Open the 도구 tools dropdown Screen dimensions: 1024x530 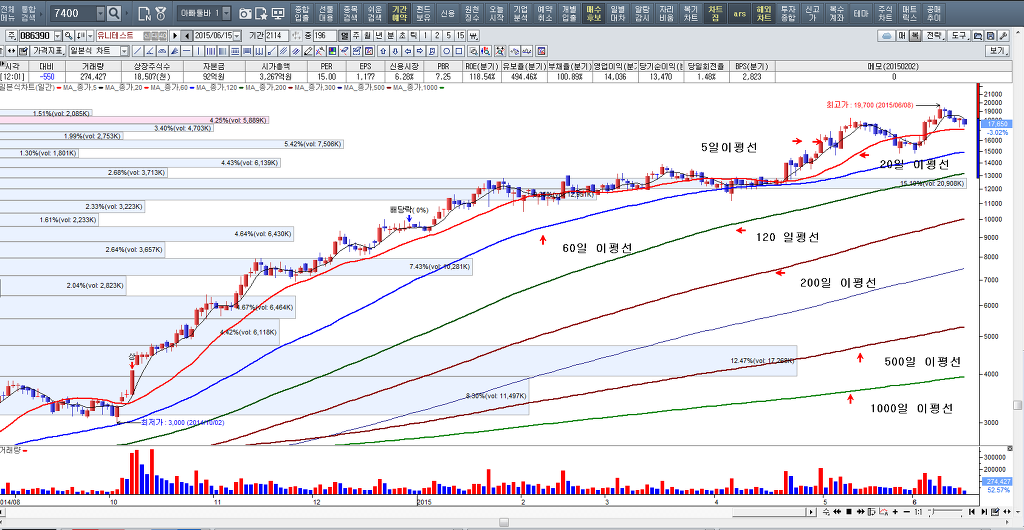point(959,36)
